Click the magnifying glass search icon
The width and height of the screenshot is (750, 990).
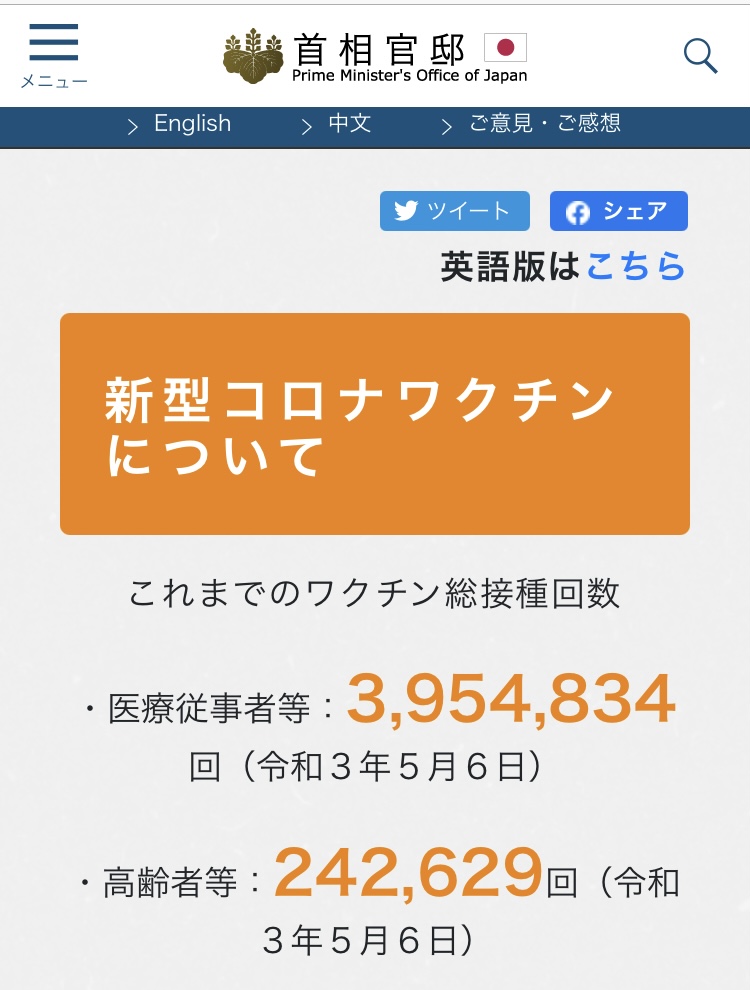tap(701, 56)
